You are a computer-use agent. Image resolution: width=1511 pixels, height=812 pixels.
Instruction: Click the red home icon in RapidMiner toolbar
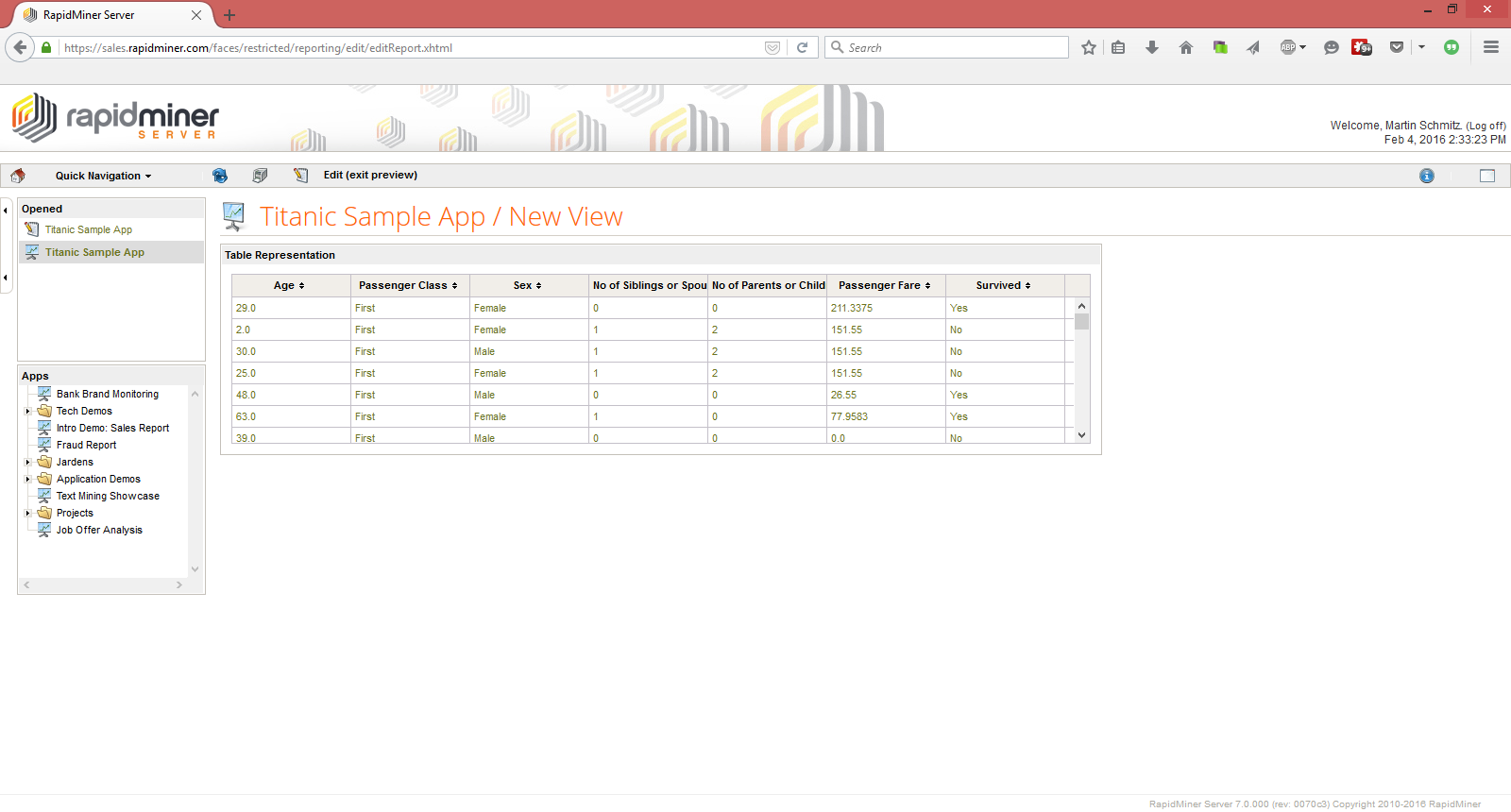pyautogui.click(x=18, y=176)
